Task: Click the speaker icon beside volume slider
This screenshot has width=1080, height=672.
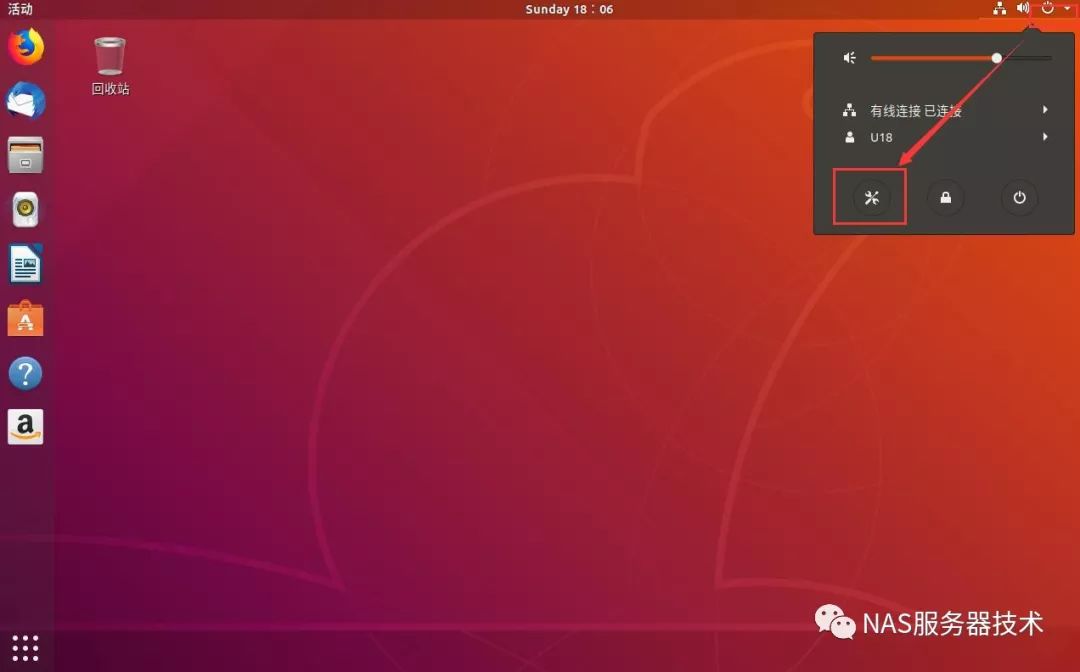Action: tap(850, 58)
